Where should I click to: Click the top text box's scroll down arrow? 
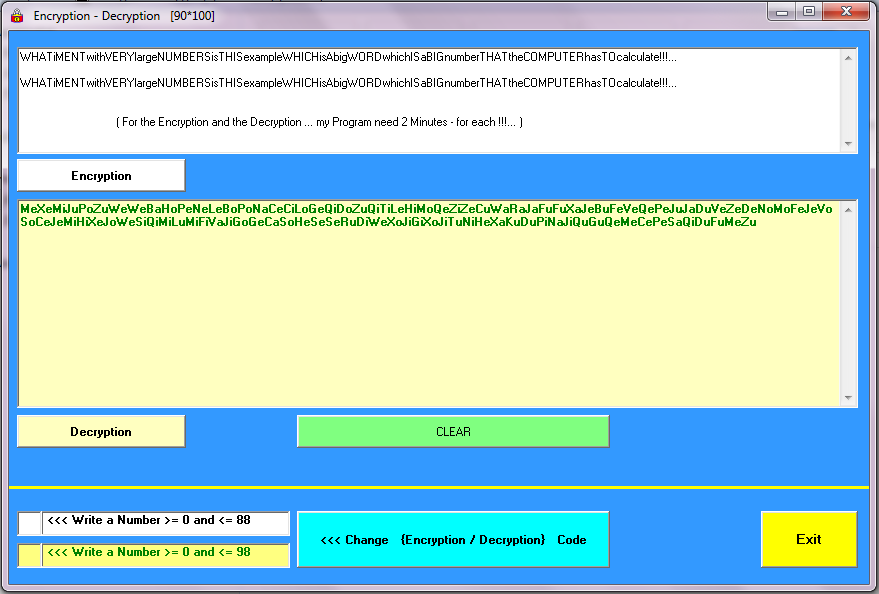click(849, 144)
